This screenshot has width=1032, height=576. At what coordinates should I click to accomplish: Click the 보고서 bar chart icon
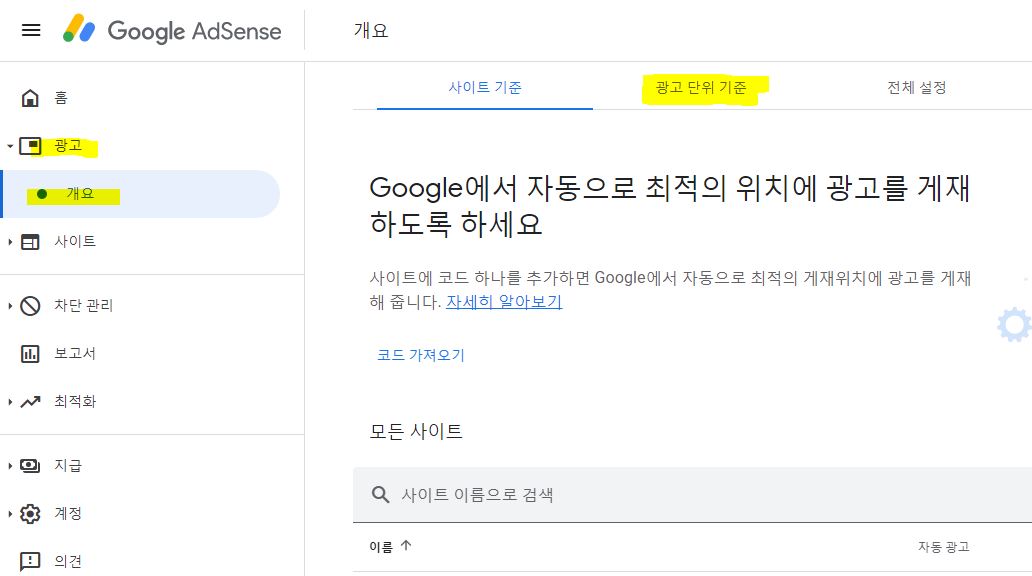(30, 353)
